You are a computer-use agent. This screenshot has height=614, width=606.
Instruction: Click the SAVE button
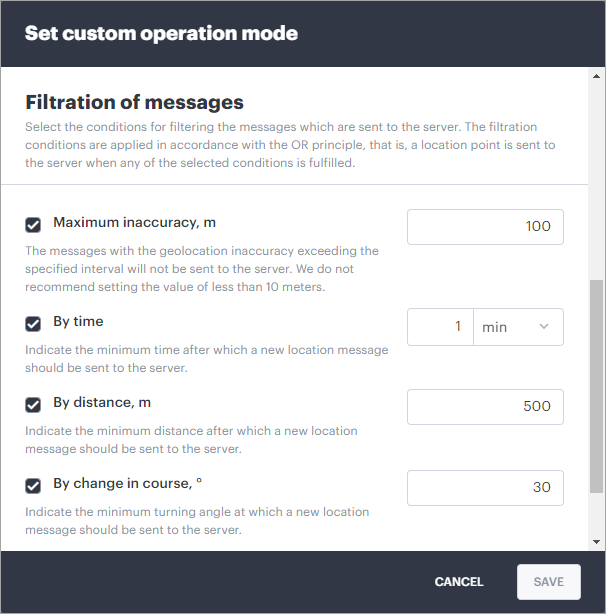549,581
